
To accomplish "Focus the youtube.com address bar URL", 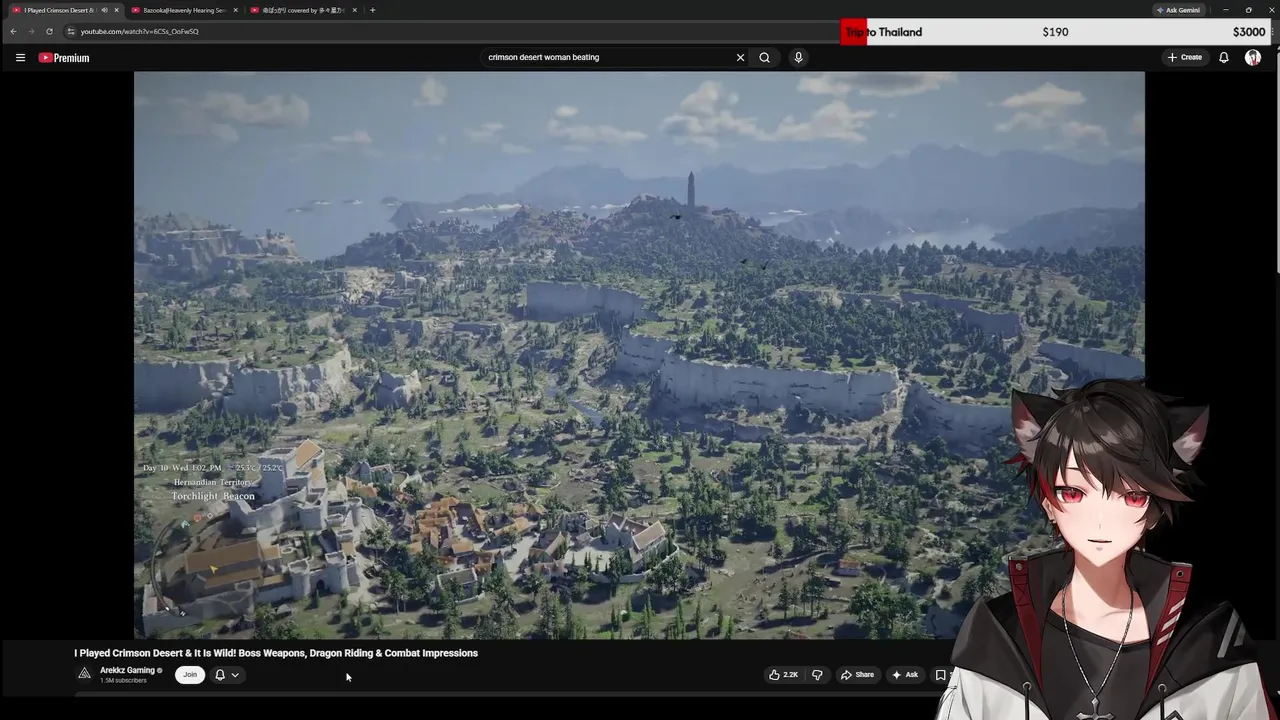I will (x=139, y=31).
